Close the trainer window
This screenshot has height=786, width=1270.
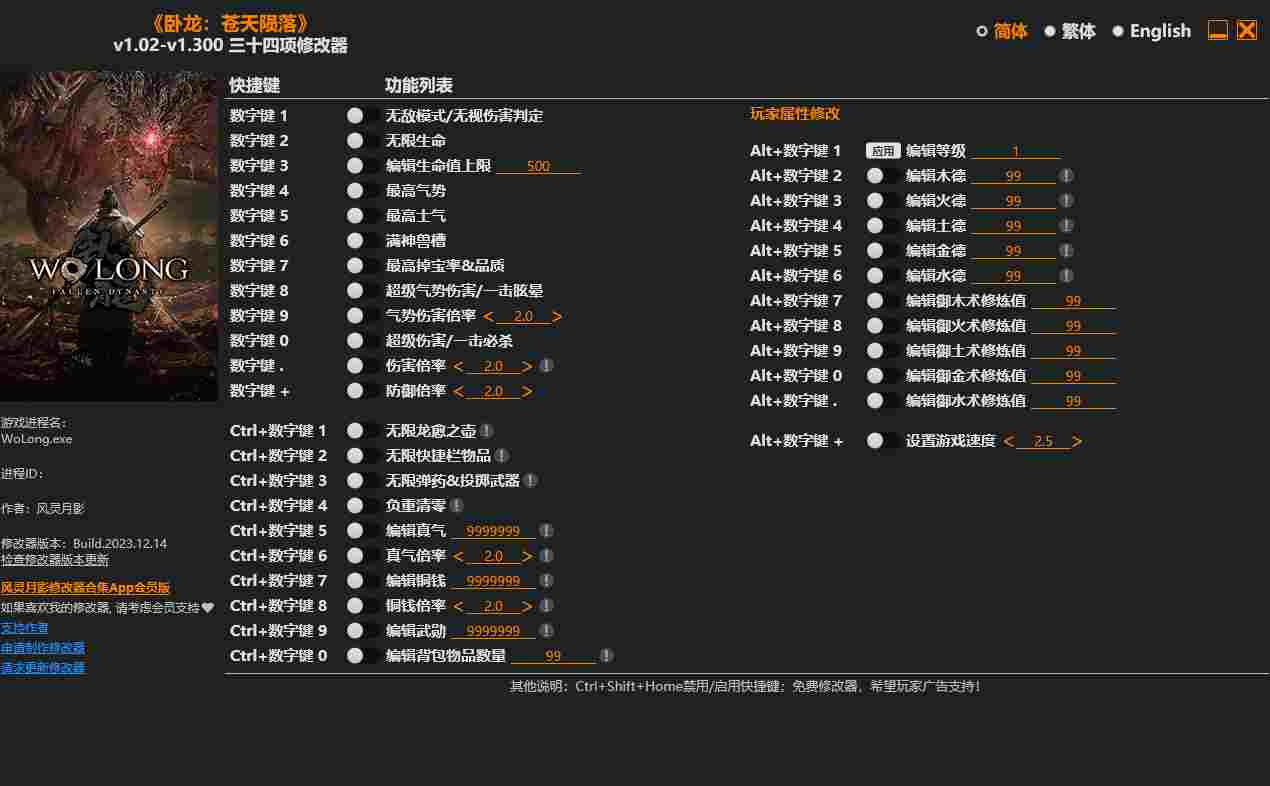coord(1247,30)
